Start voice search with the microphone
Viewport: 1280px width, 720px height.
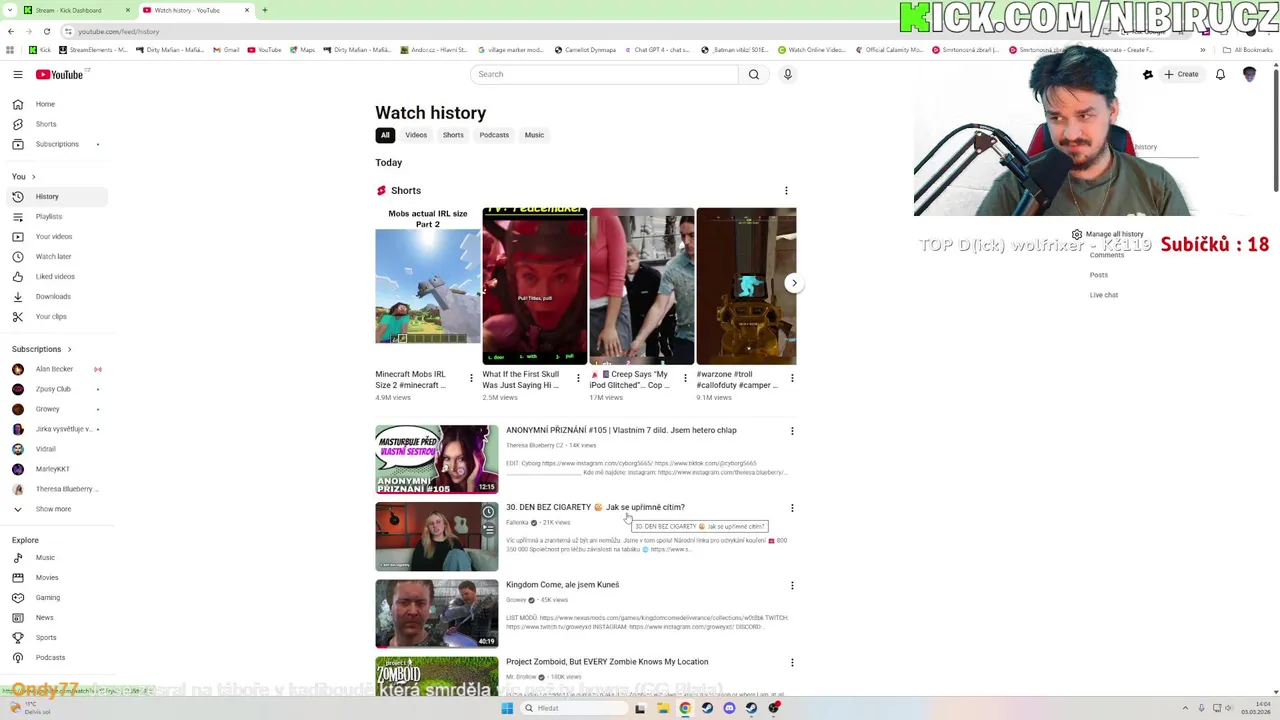(788, 74)
